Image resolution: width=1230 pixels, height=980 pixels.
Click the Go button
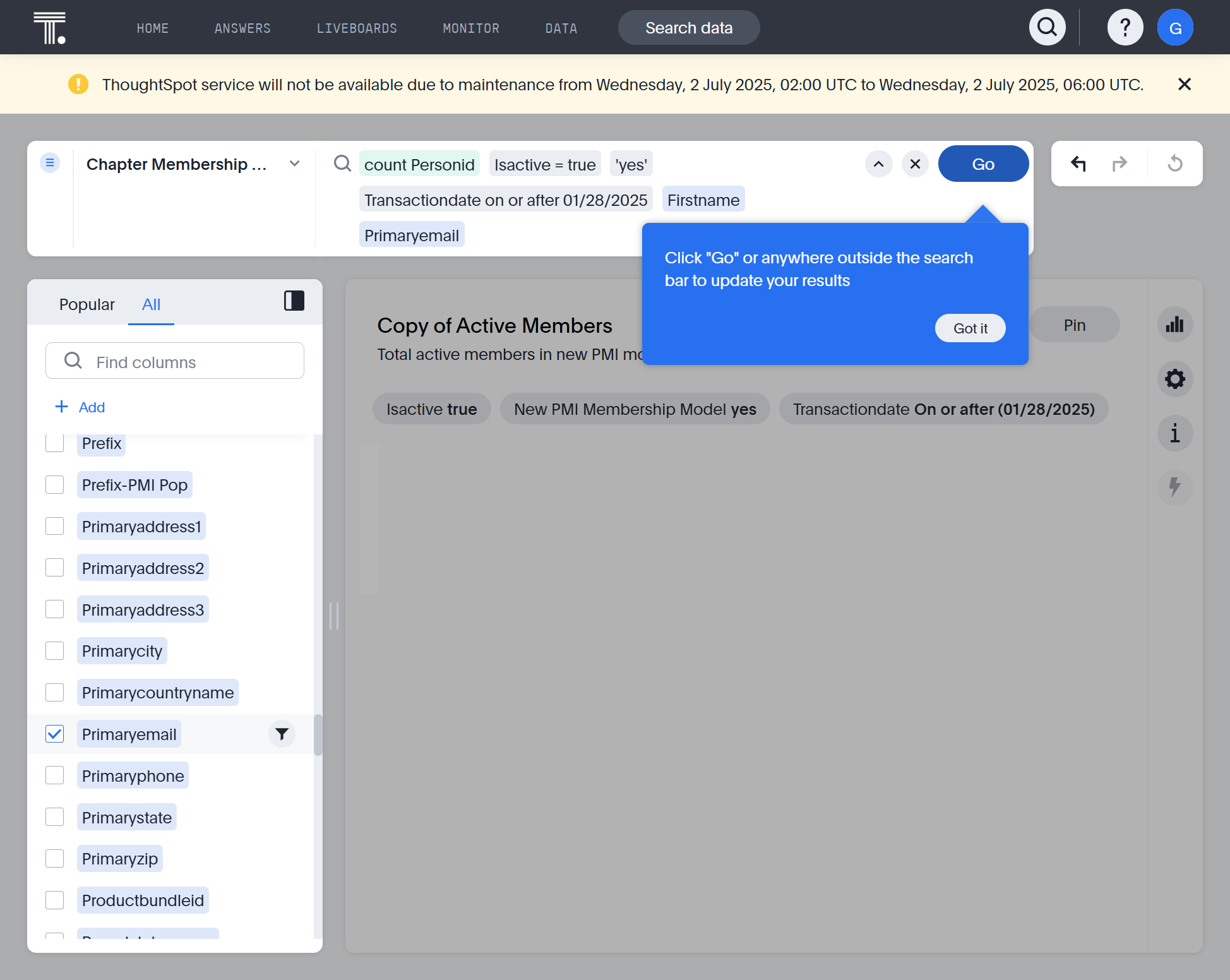click(983, 164)
